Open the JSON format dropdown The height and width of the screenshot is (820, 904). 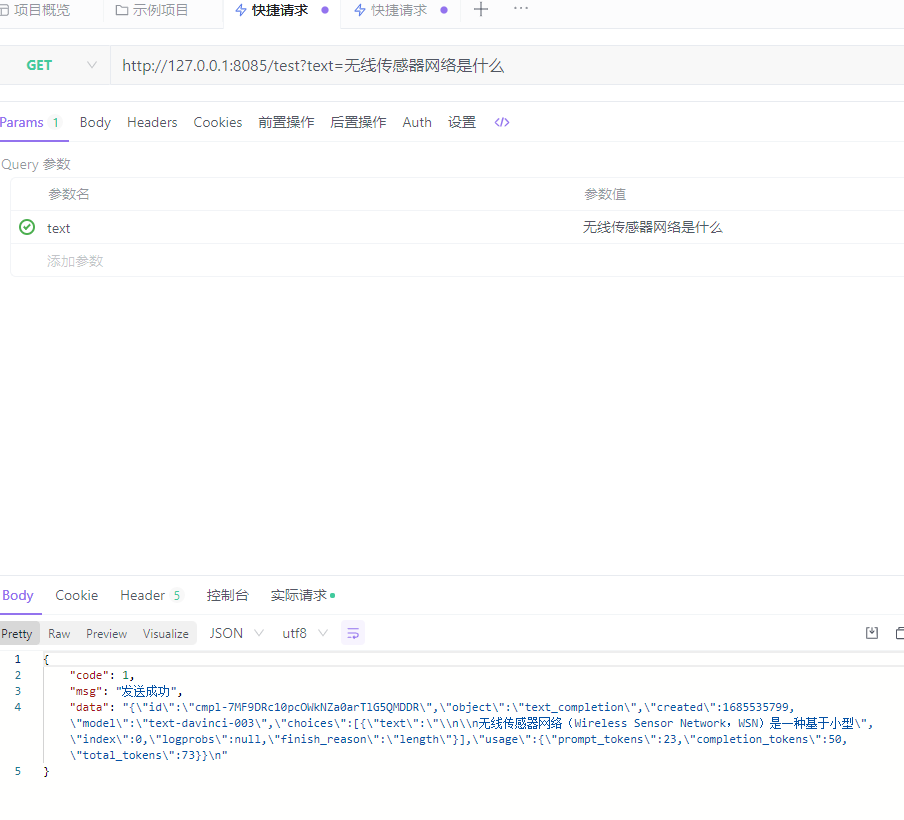tap(236, 633)
